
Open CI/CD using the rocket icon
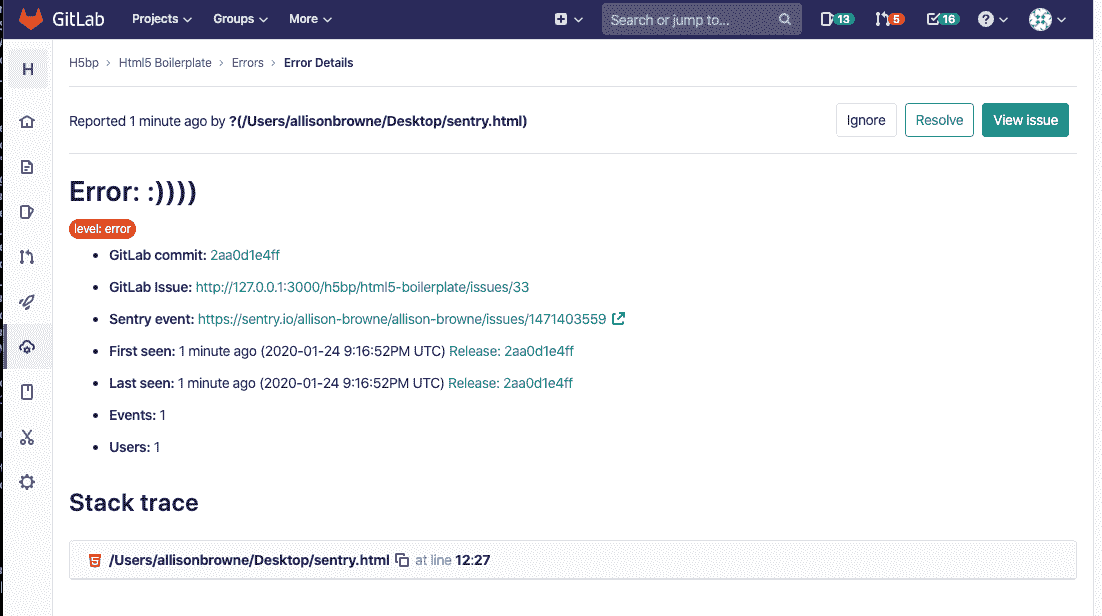(x=27, y=302)
